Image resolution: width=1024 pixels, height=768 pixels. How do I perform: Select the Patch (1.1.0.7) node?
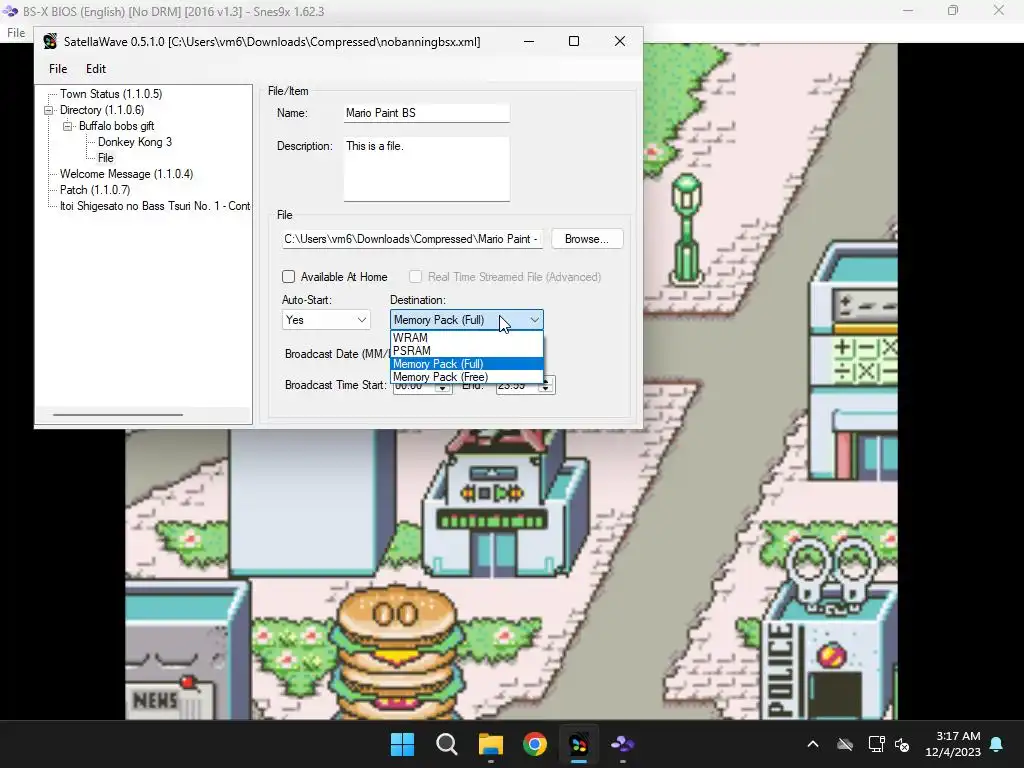coord(95,190)
